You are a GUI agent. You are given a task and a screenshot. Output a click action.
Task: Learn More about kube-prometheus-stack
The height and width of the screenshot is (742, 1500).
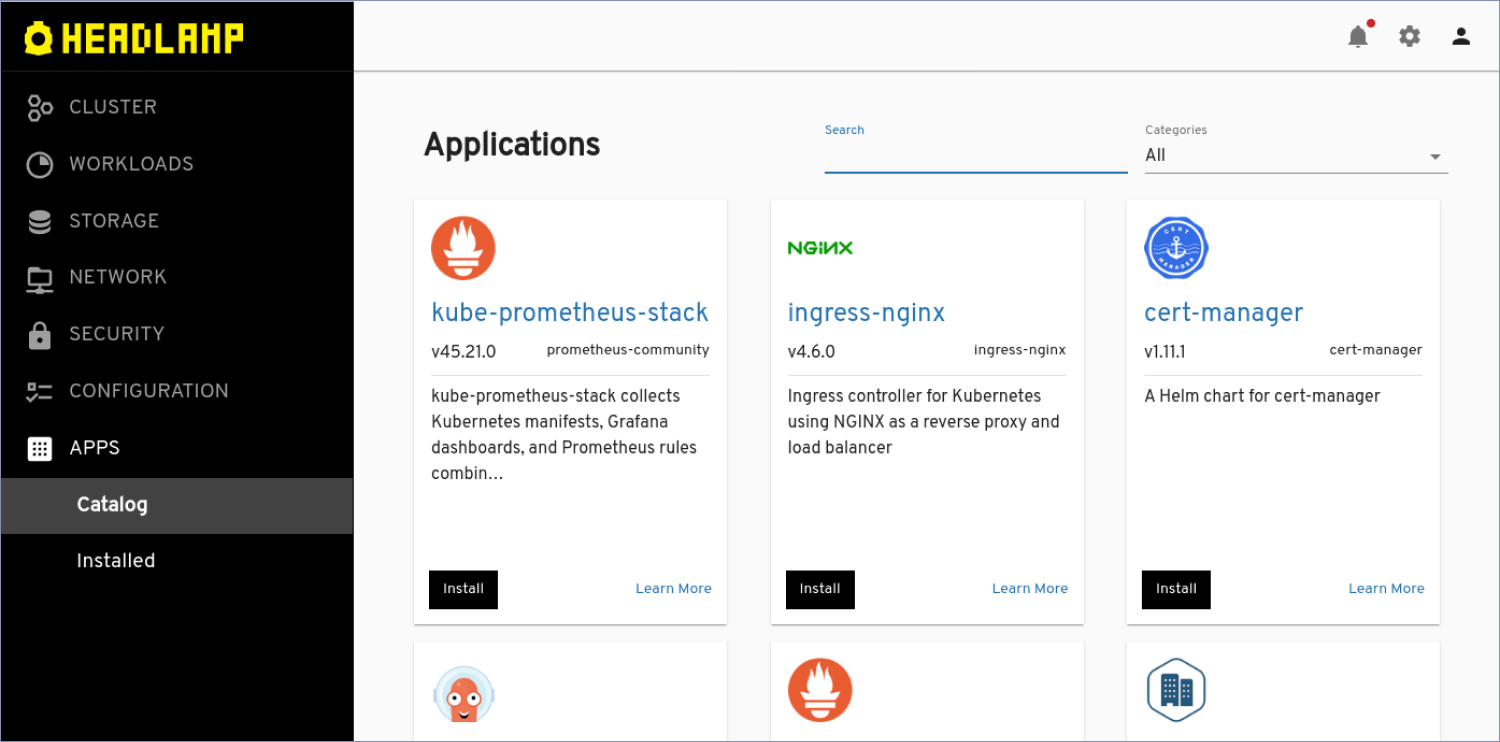coord(673,589)
